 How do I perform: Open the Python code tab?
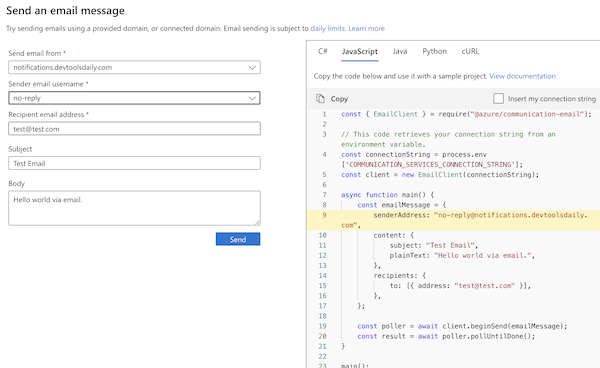[434, 51]
